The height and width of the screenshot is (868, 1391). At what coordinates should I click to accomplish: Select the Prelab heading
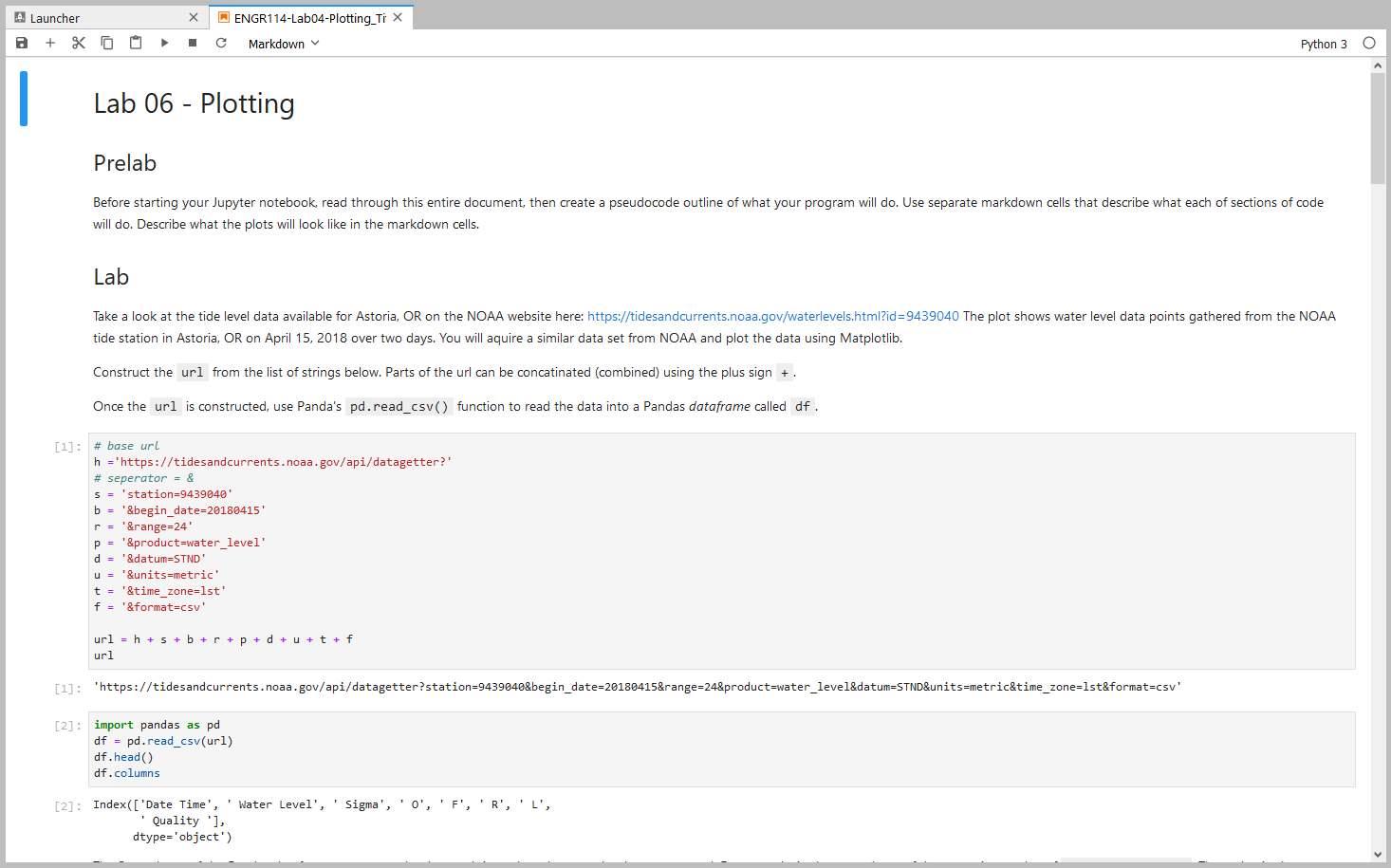click(125, 163)
